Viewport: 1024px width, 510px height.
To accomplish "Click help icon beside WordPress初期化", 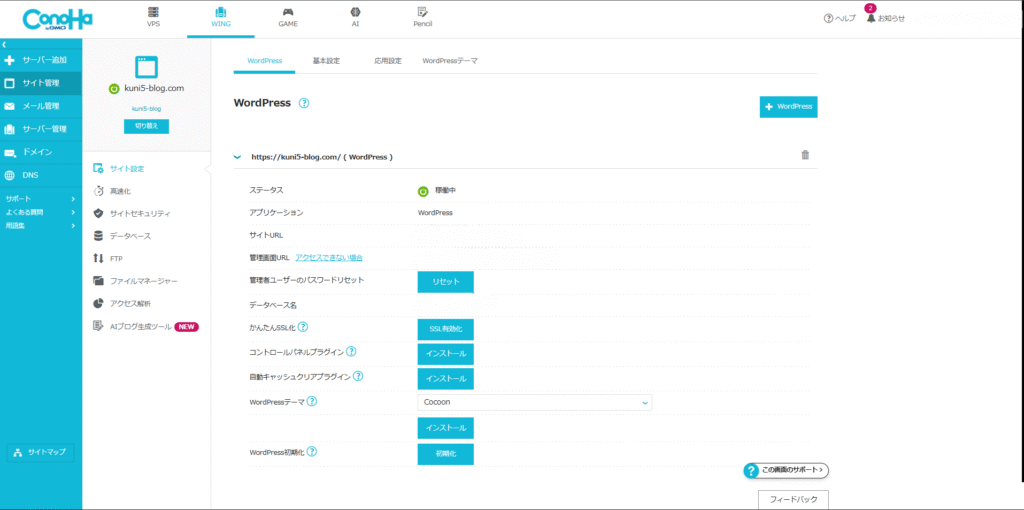I will tap(312, 451).
